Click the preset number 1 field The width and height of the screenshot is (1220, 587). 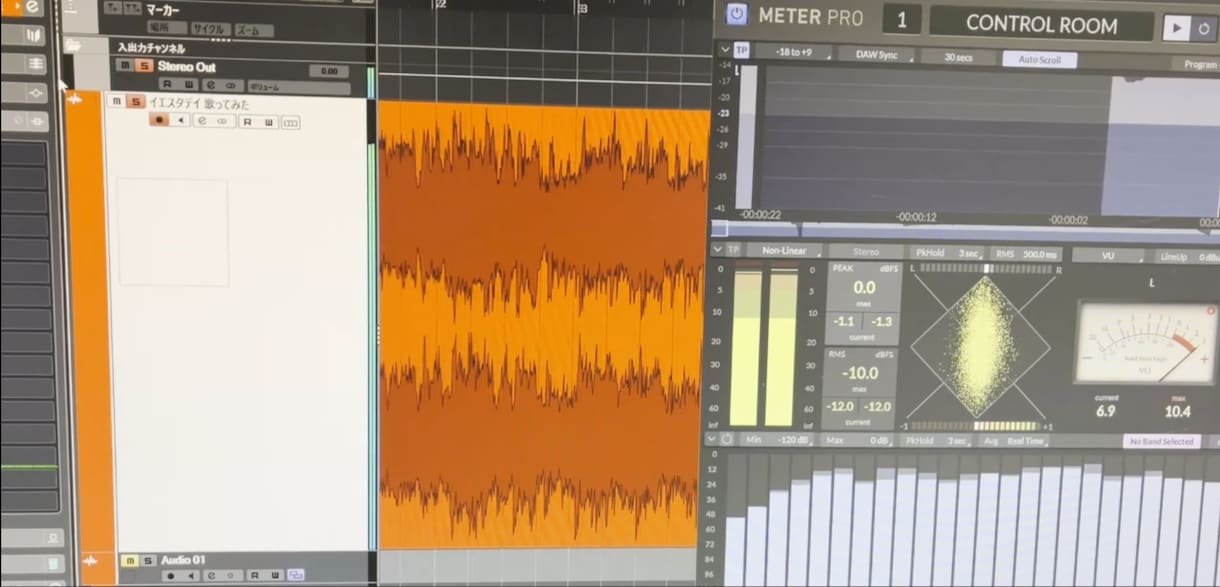coord(901,19)
